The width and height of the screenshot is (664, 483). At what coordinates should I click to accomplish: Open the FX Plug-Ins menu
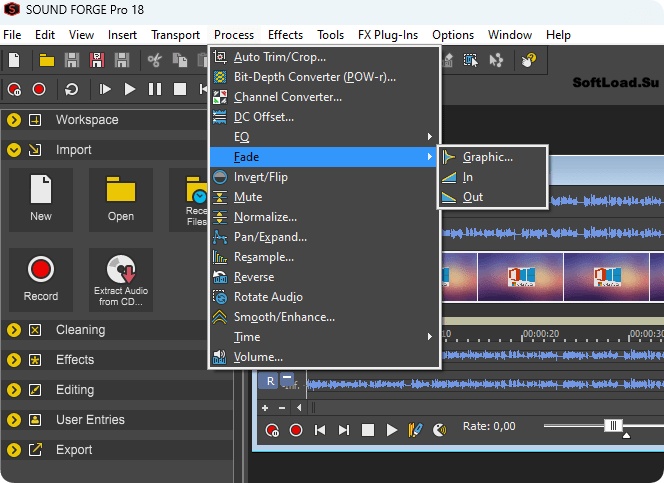[388, 35]
